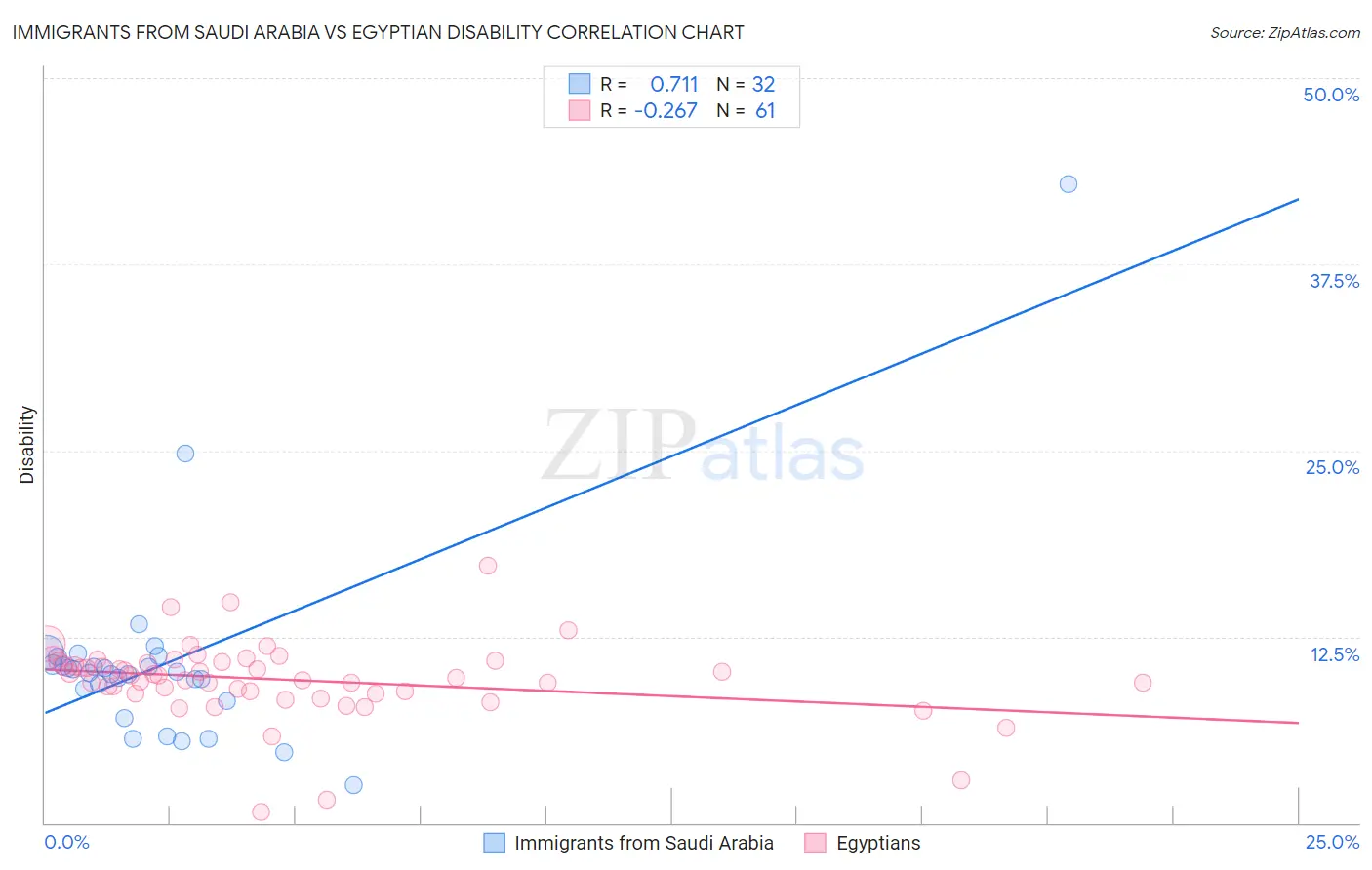Click the pink Egyptians legend swatch

(816, 843)
